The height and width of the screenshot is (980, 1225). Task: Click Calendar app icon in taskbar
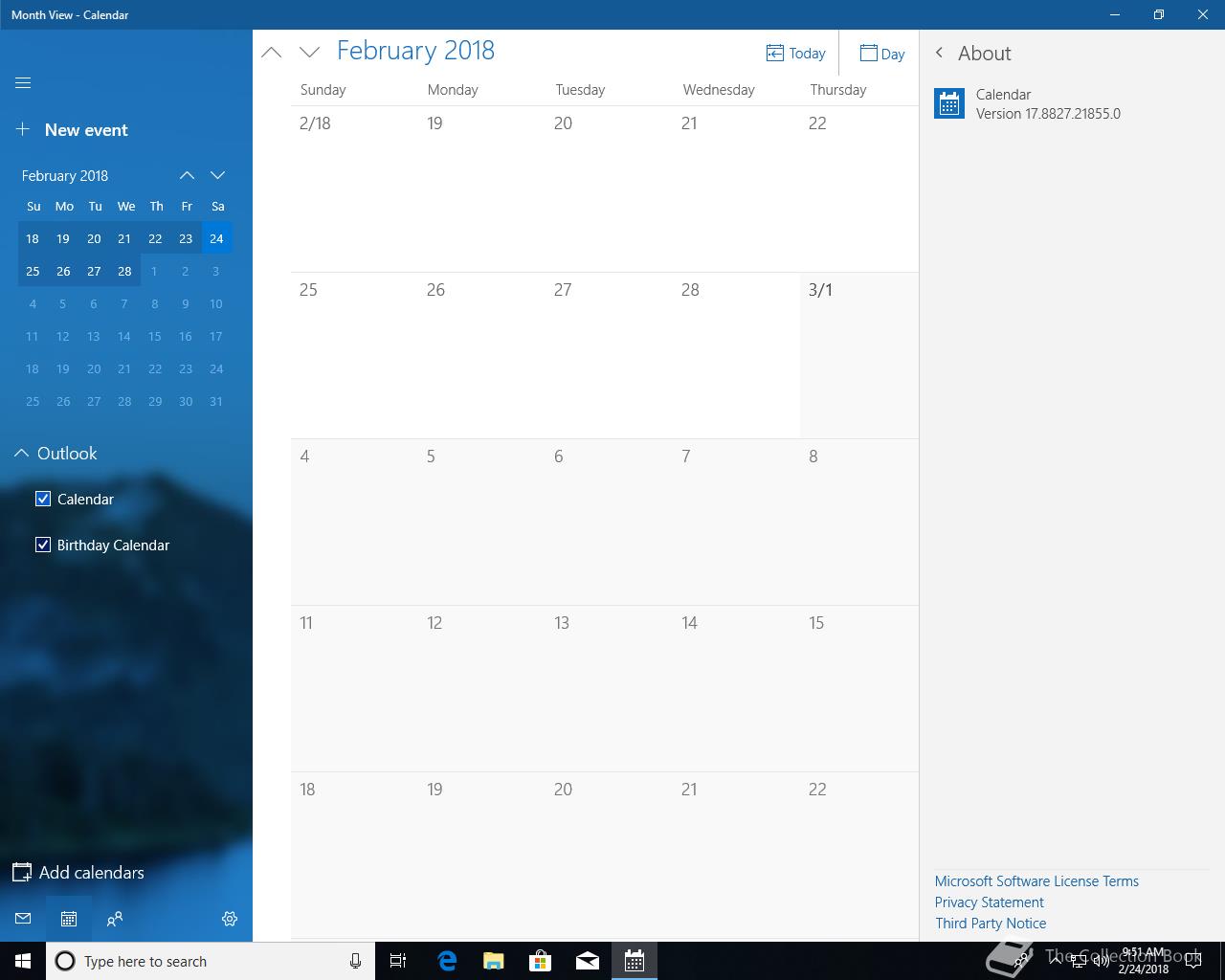635,961
